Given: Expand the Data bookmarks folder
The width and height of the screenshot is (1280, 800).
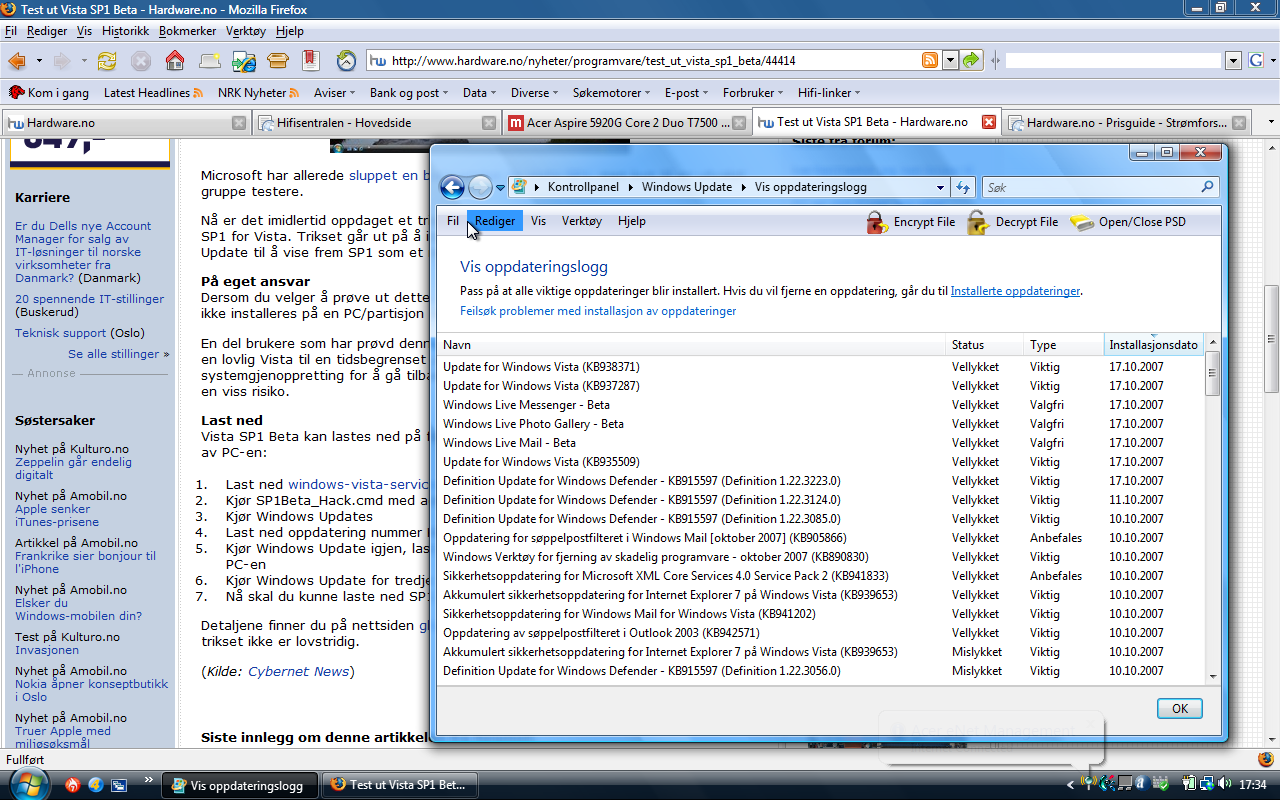Looking at the screenshot, I should 481,93.
